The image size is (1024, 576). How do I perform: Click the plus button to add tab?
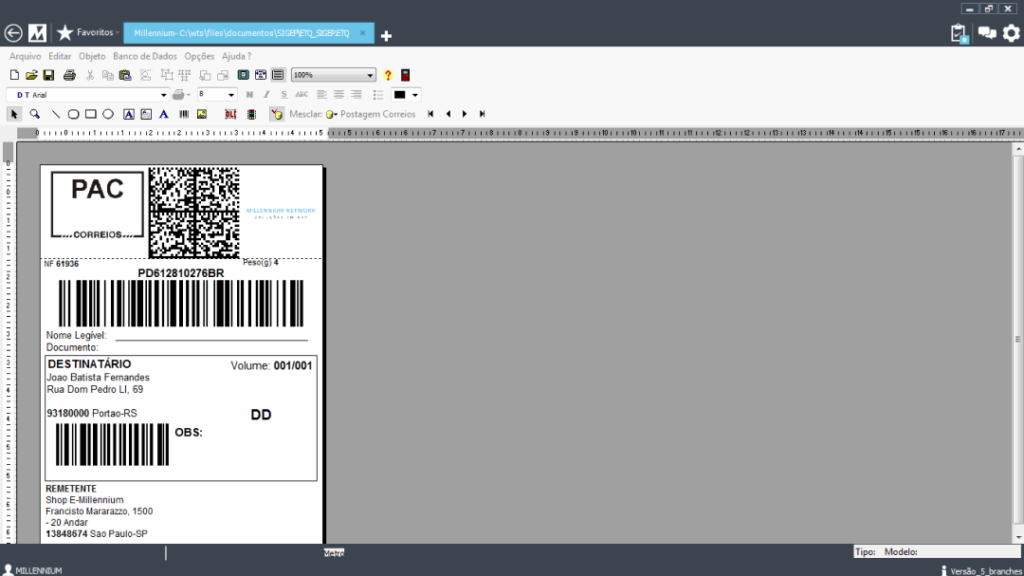(x=387, y=35)
